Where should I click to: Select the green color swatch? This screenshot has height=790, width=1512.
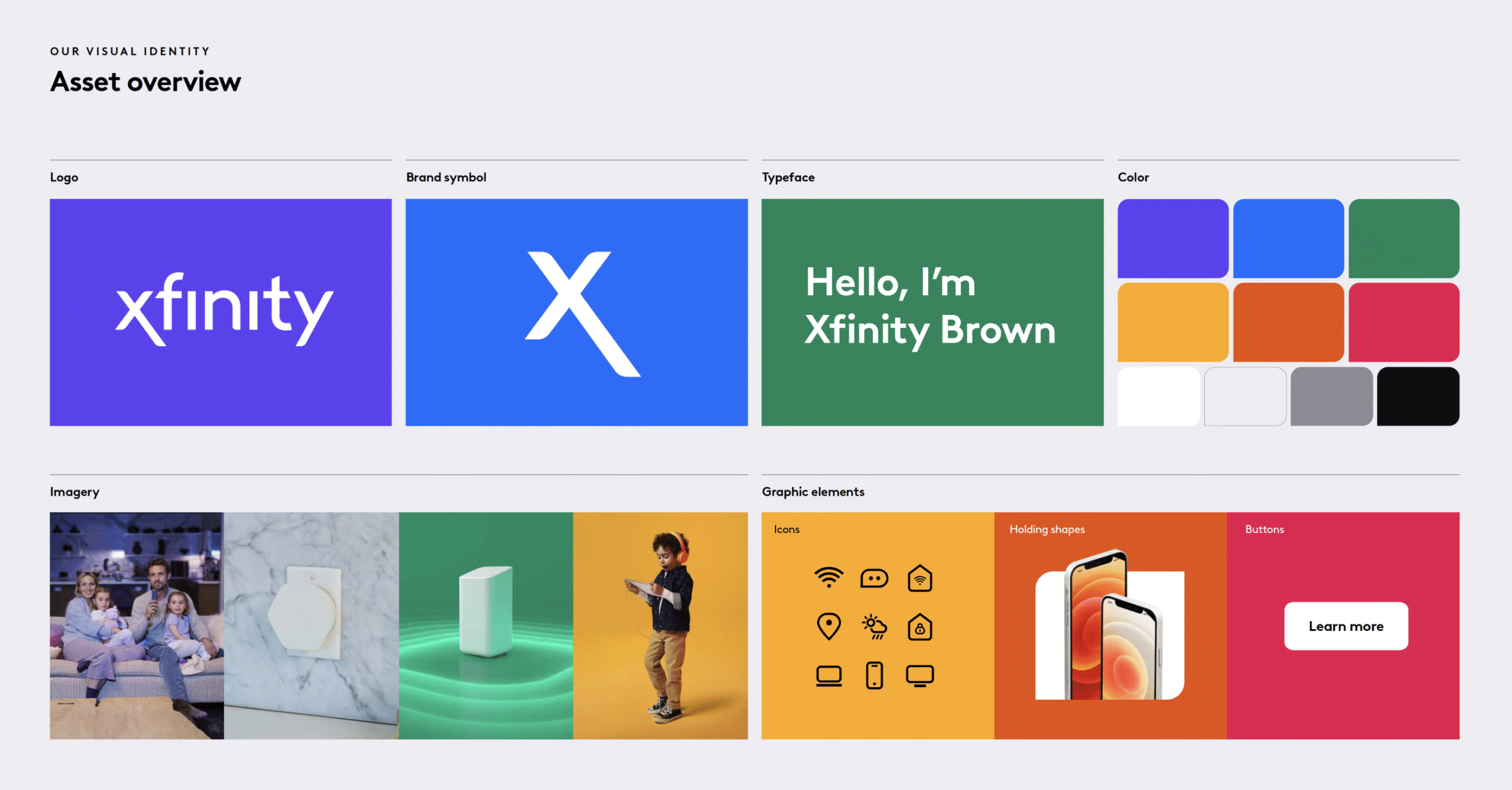tap(1404, 238)
